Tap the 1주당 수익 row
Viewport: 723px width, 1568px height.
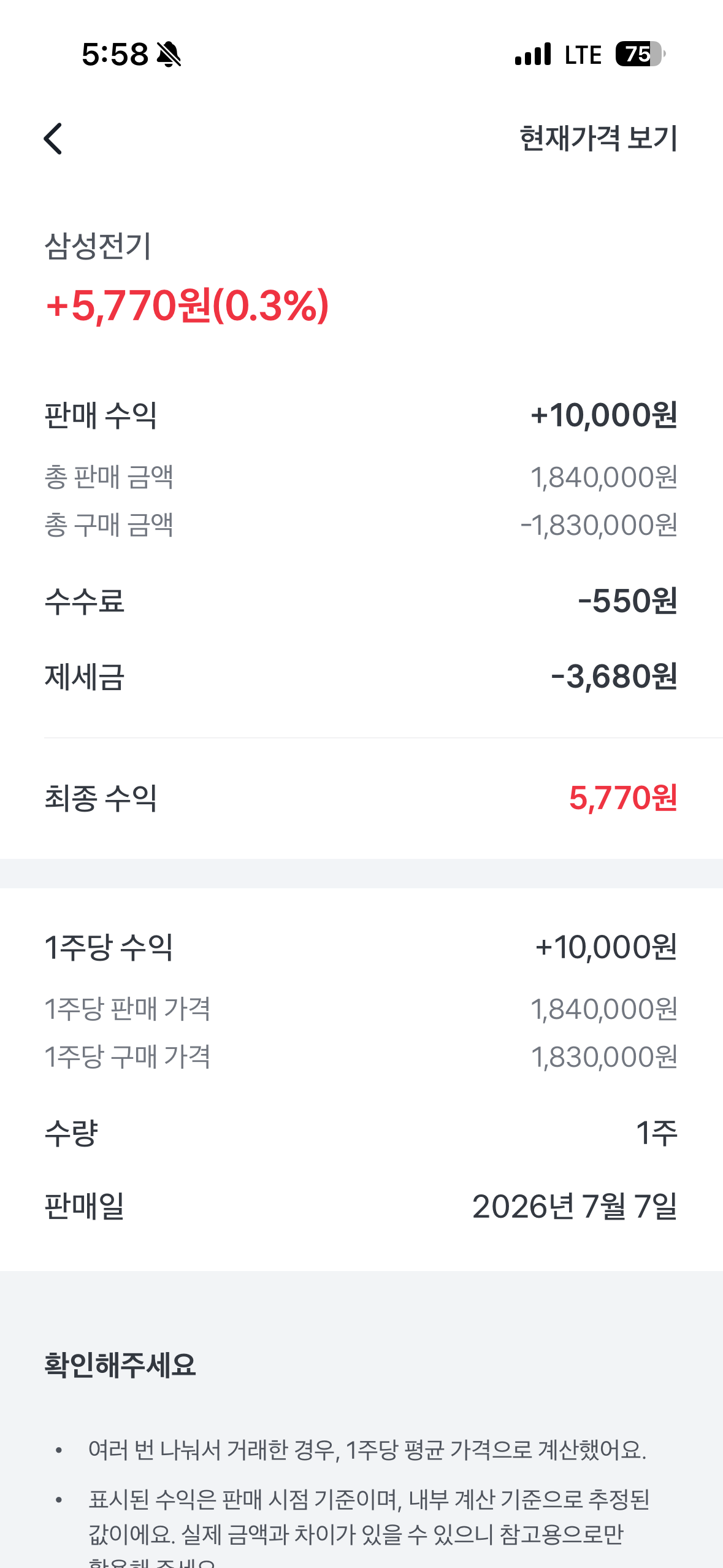pyautogui.click(x=361, y=947)
